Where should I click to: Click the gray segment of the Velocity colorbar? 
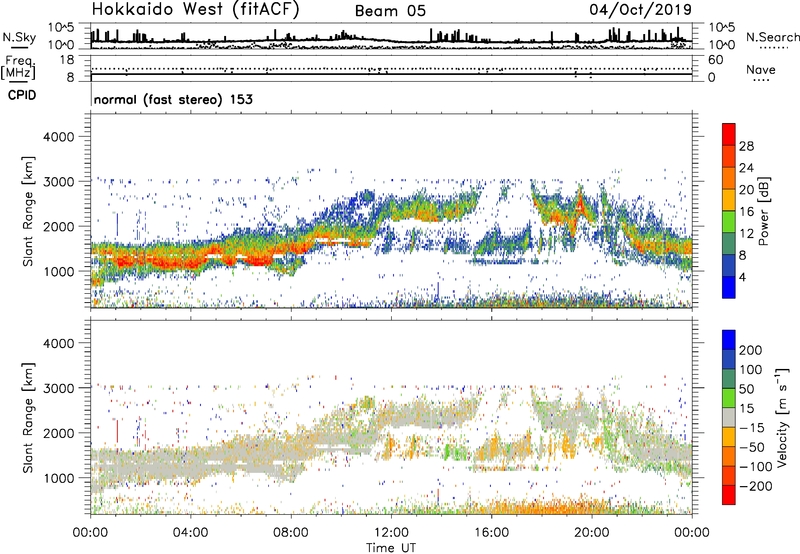[x=729, y=417]
